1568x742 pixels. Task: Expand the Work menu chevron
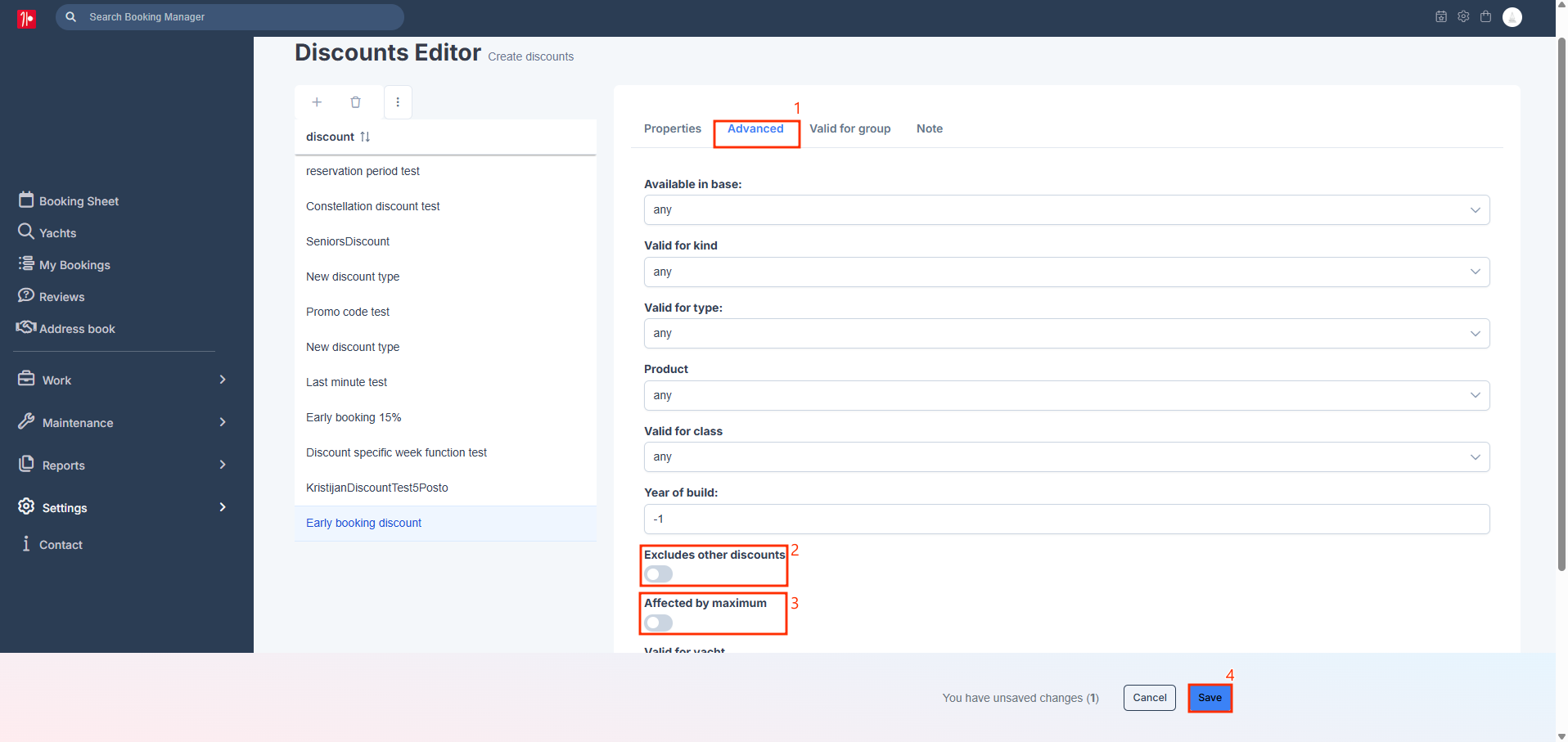[x=223, y=380]
